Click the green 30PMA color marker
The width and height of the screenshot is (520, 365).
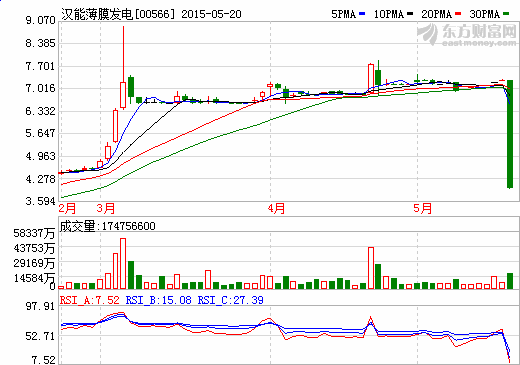point(506,14)
